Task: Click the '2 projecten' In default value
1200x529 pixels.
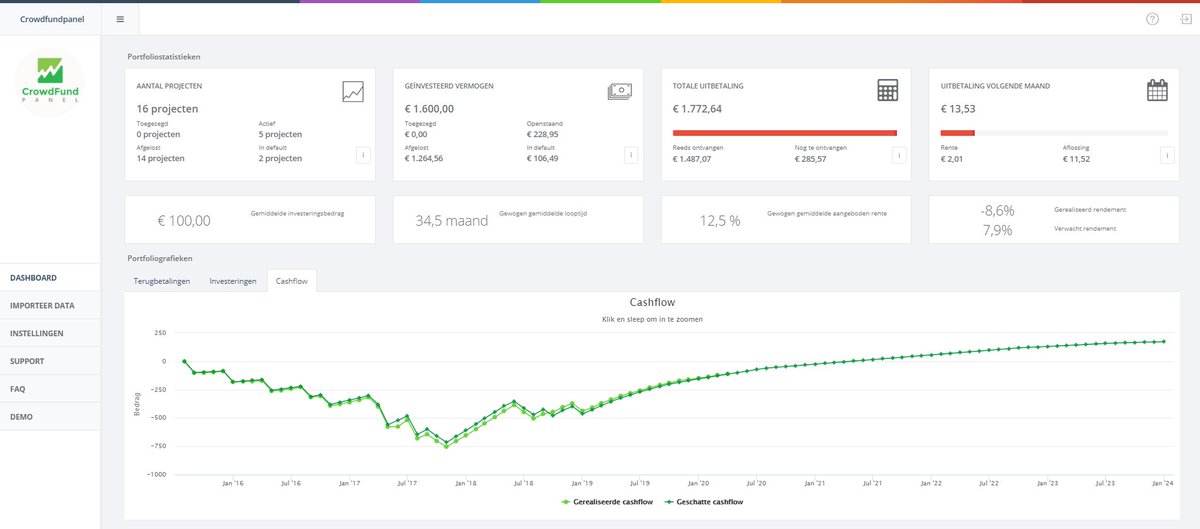Action: click(280, 158)
